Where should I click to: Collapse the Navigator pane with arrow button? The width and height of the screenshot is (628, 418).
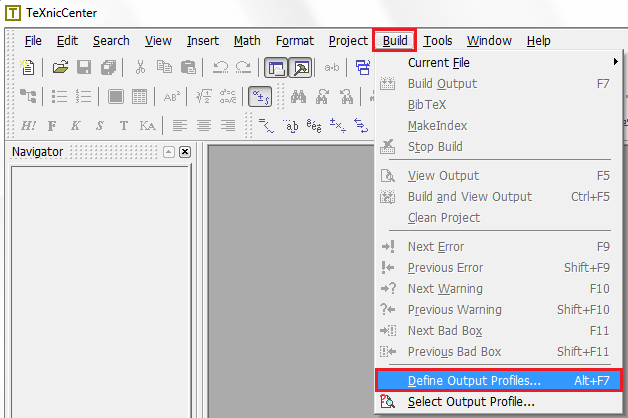pos(169,152)
